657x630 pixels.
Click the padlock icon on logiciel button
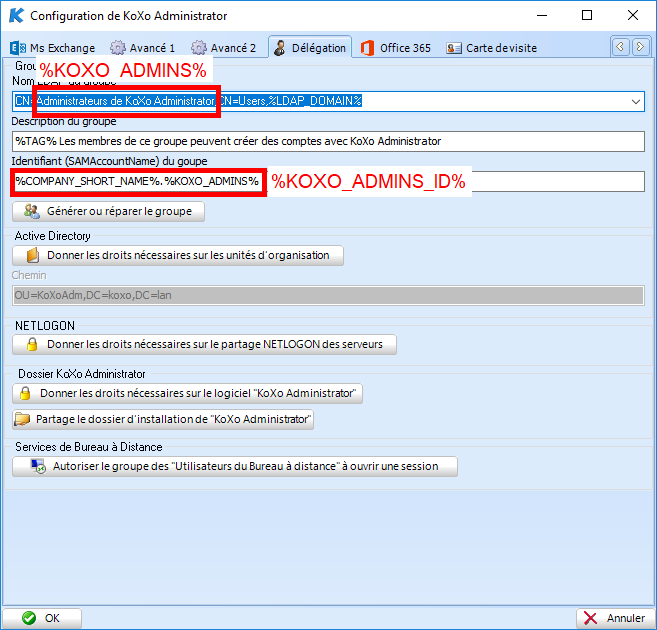(x=25, y=393)
